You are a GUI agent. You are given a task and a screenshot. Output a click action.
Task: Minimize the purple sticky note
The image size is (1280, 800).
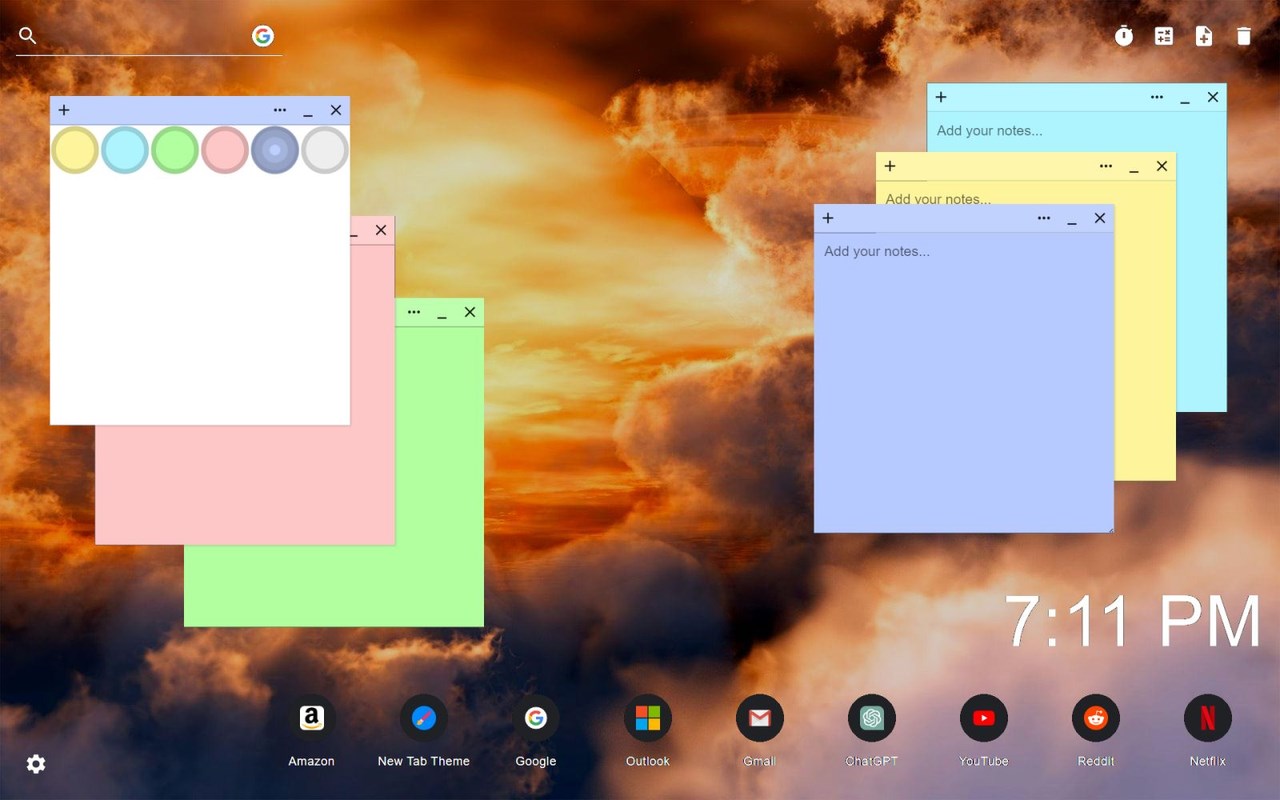pos(1072,220)
